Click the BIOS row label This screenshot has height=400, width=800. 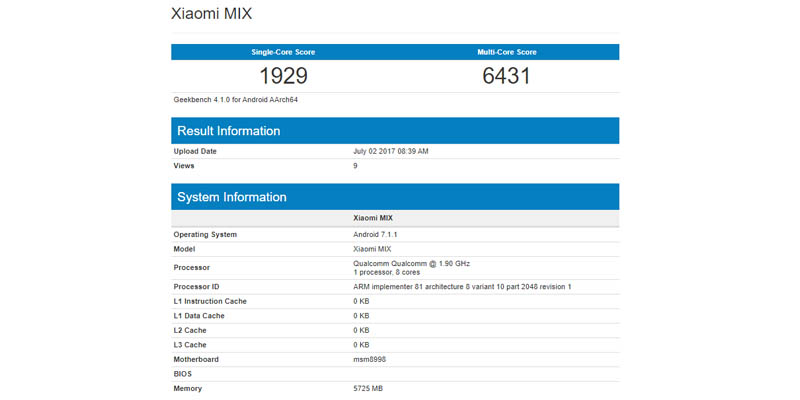pos(183,374)
